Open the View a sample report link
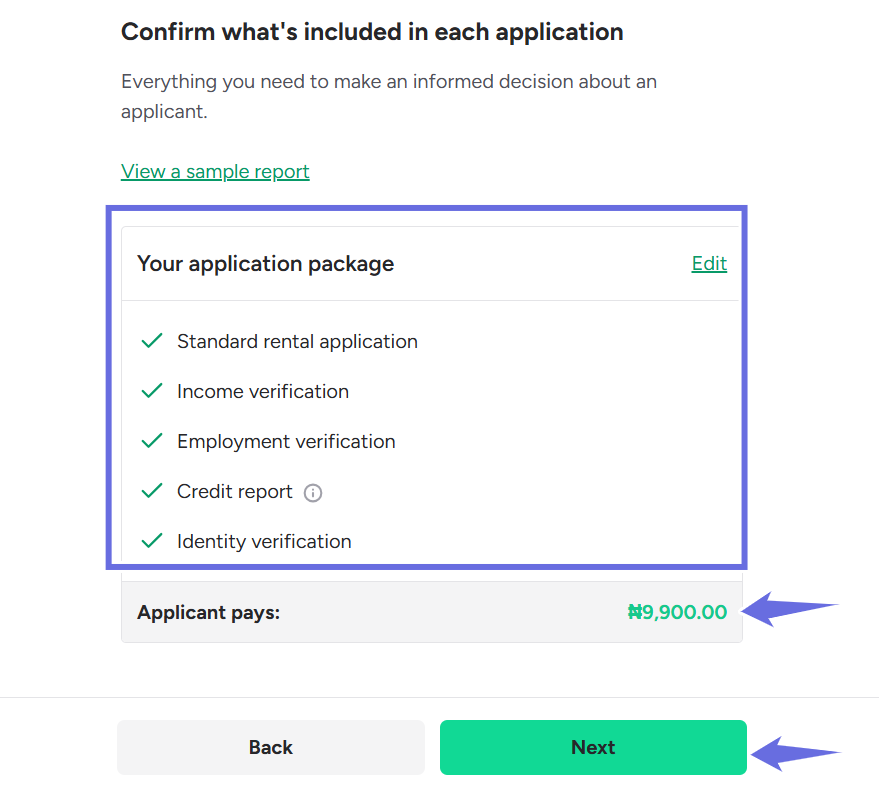The image size is (879, 794). pyautogui.click(x=215, y=171)
